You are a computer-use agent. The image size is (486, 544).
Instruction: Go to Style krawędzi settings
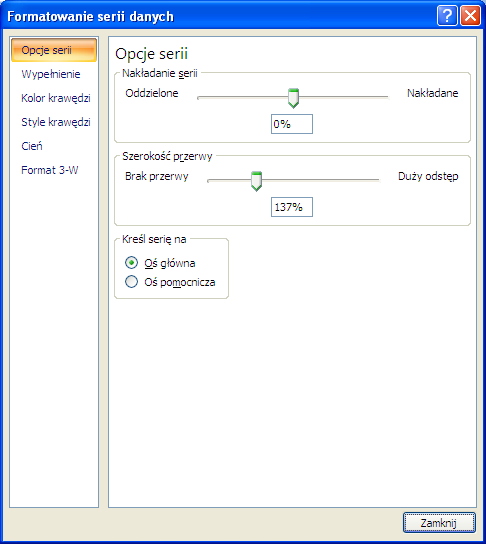point(54,122)
